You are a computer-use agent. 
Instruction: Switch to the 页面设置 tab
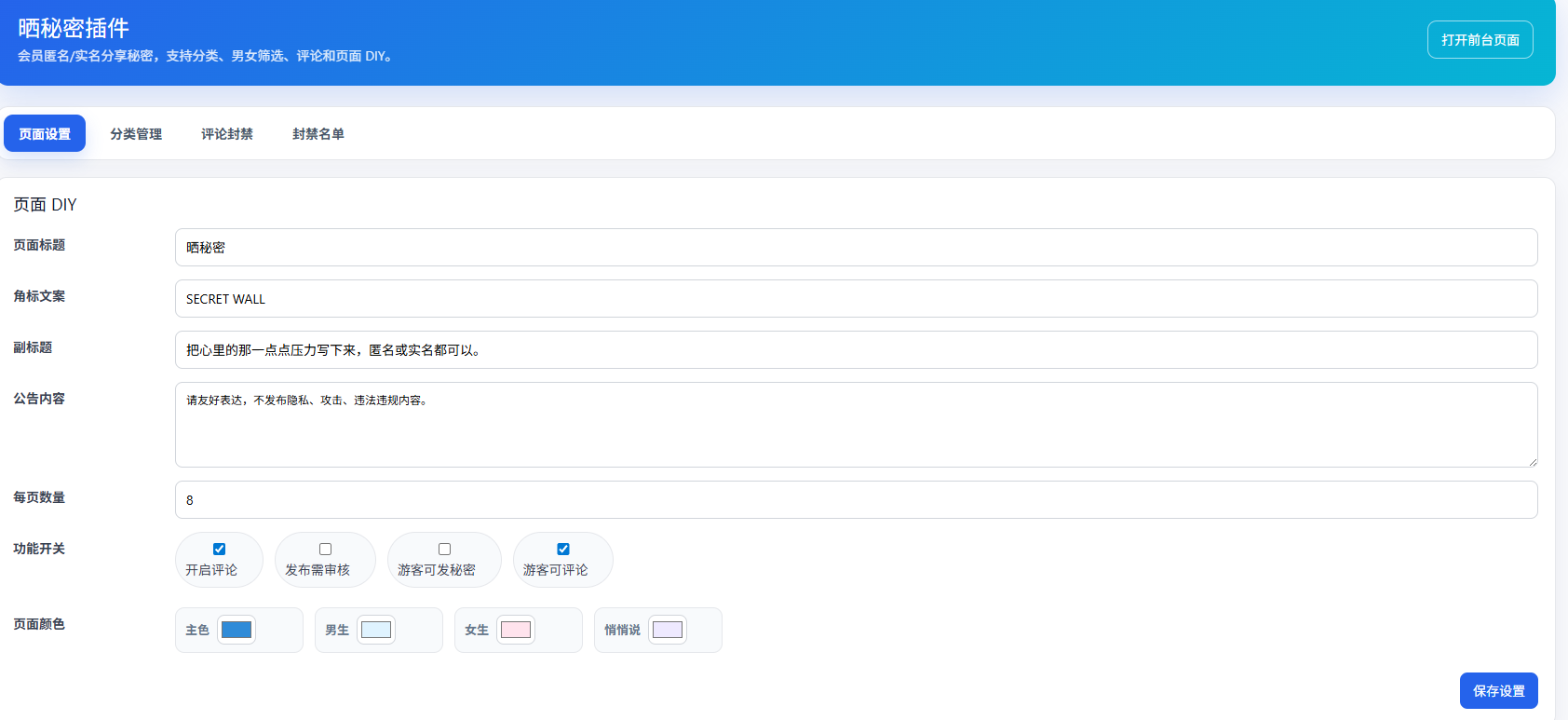point(45,133)
